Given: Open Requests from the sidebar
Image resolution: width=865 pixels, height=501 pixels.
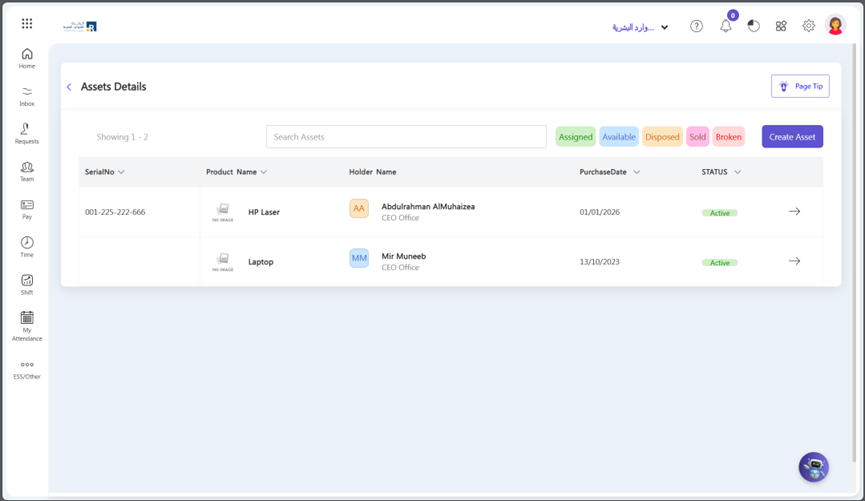Looking at the screenshot, I should [x=26, y=134].
